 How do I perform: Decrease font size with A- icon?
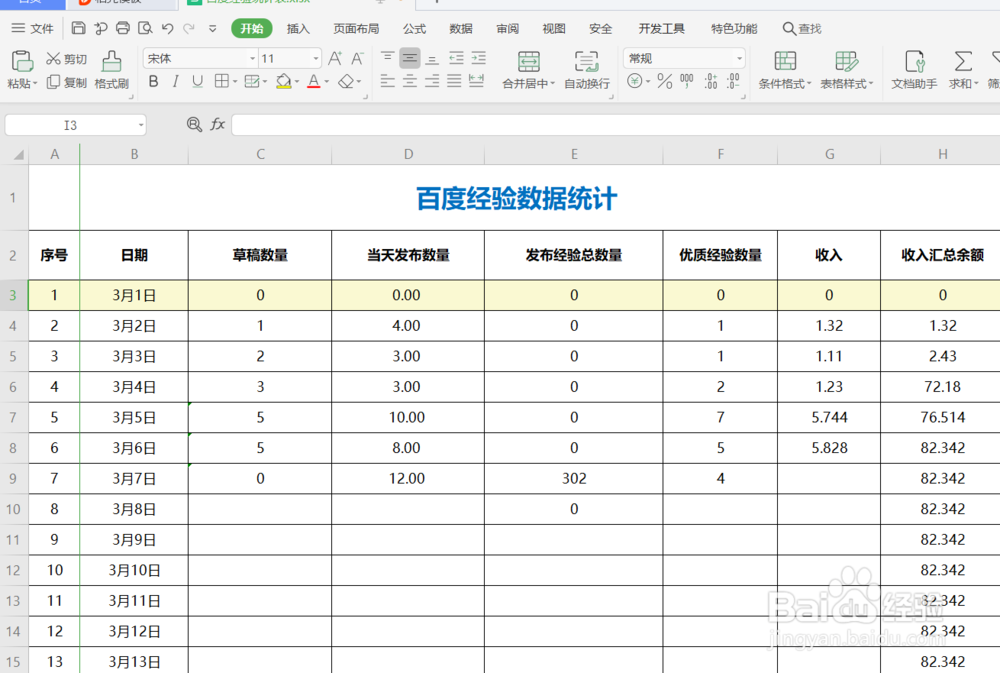tap(357, 59)
